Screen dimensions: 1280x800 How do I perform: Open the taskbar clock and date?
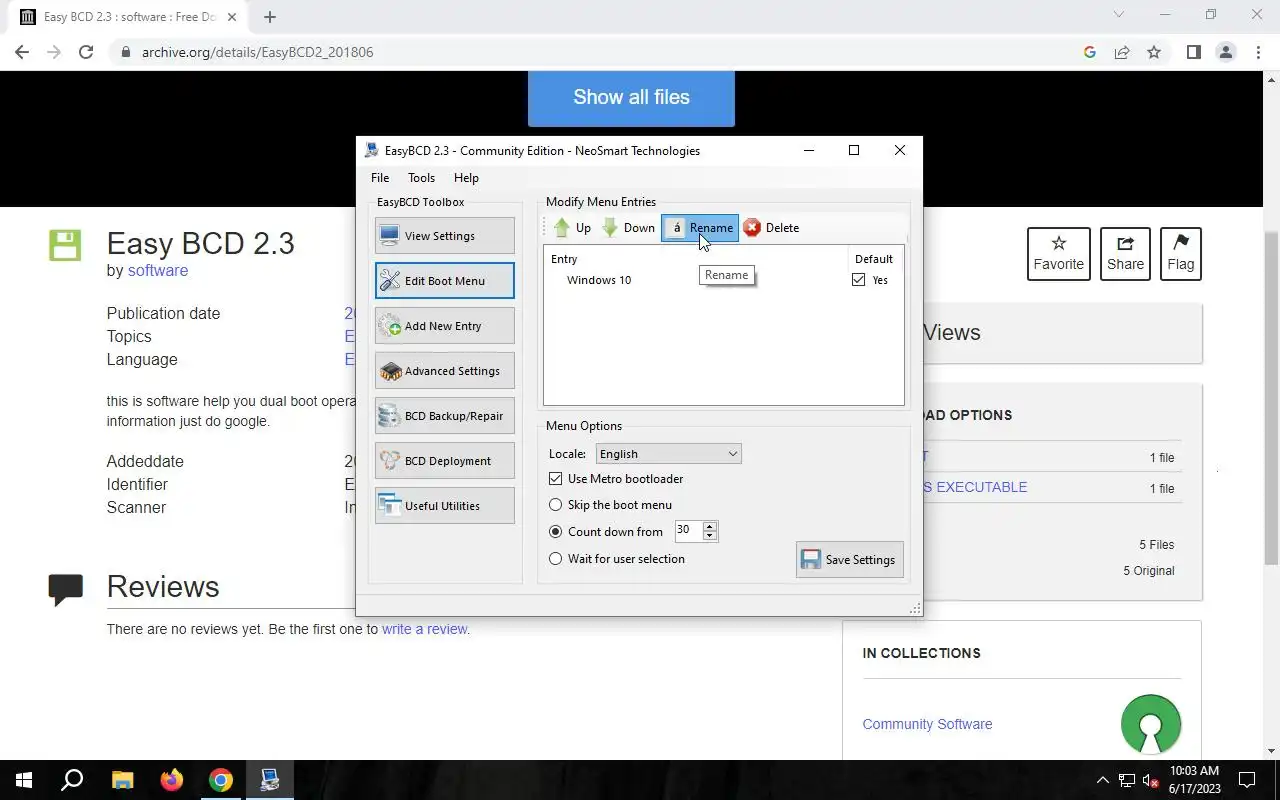(x=1195, y=780)
